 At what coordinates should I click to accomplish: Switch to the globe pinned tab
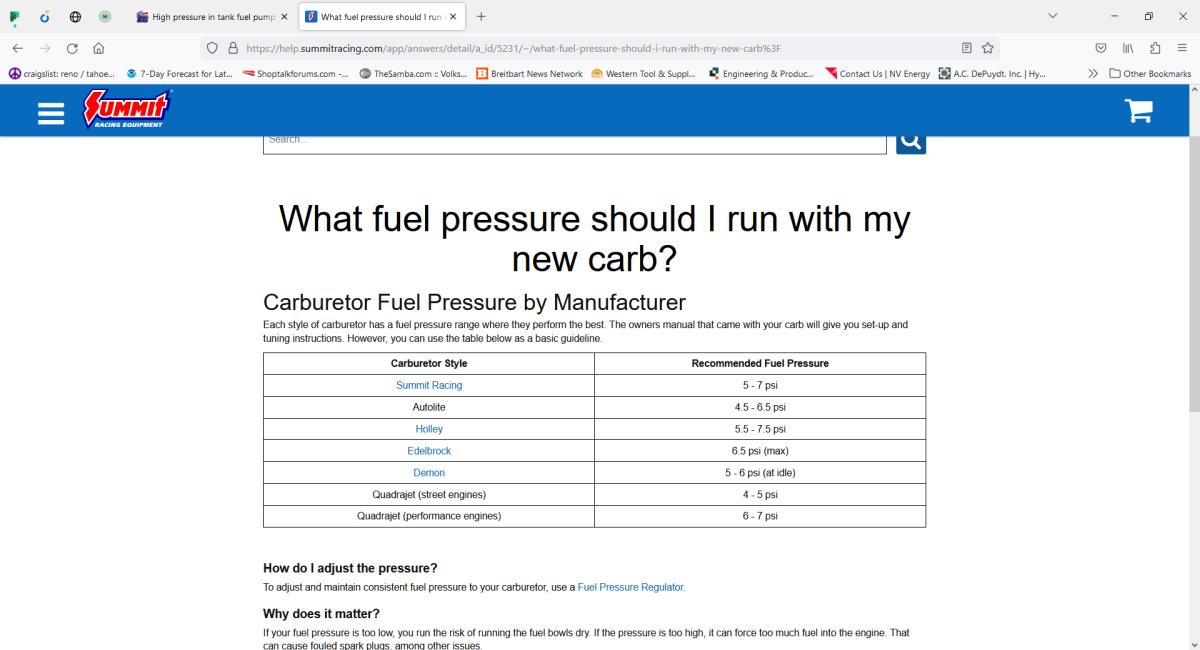coord(76,17)
